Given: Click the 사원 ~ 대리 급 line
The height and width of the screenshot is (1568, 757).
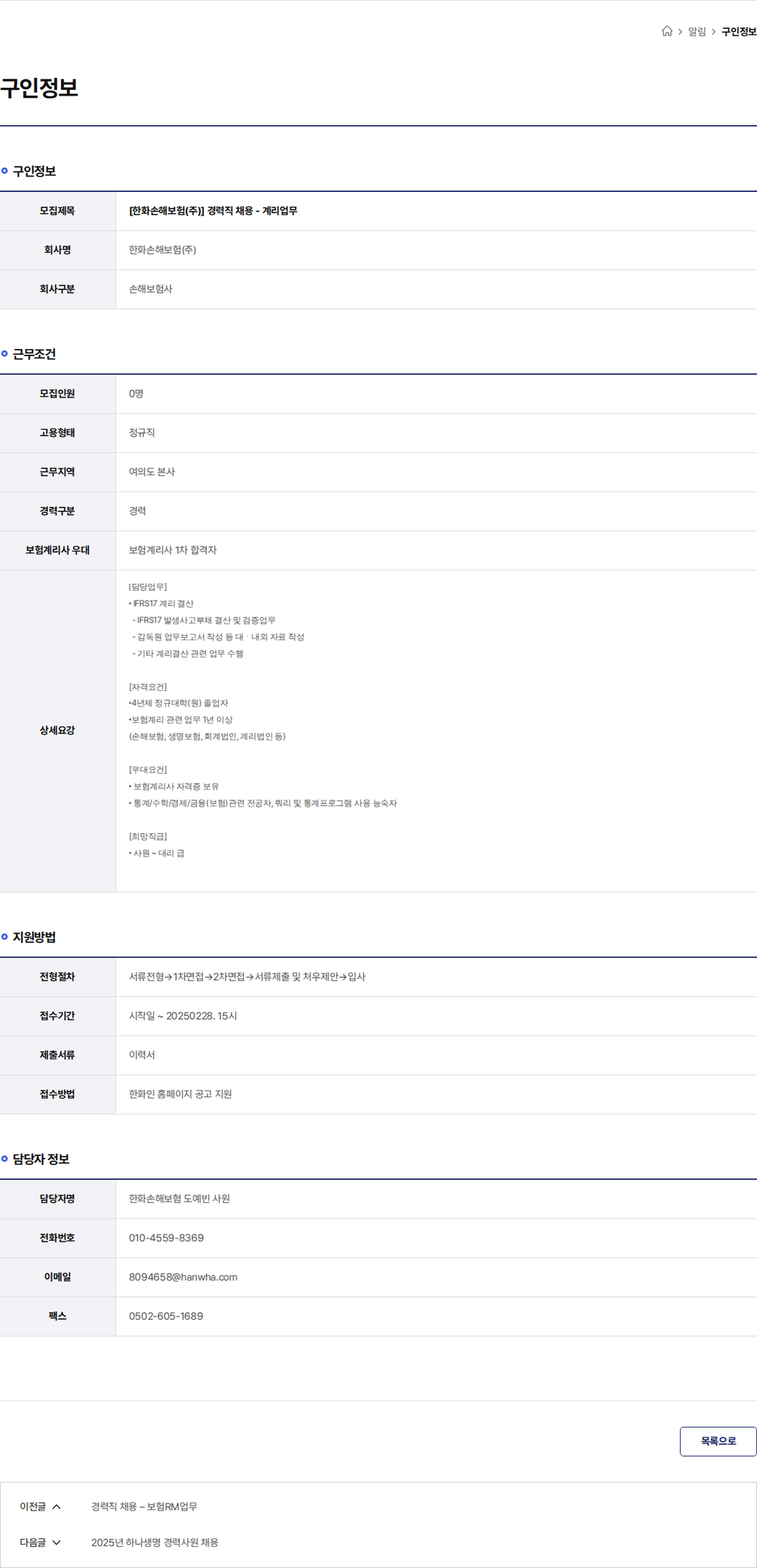Looking at the screenshot, I should coord(157,853).
